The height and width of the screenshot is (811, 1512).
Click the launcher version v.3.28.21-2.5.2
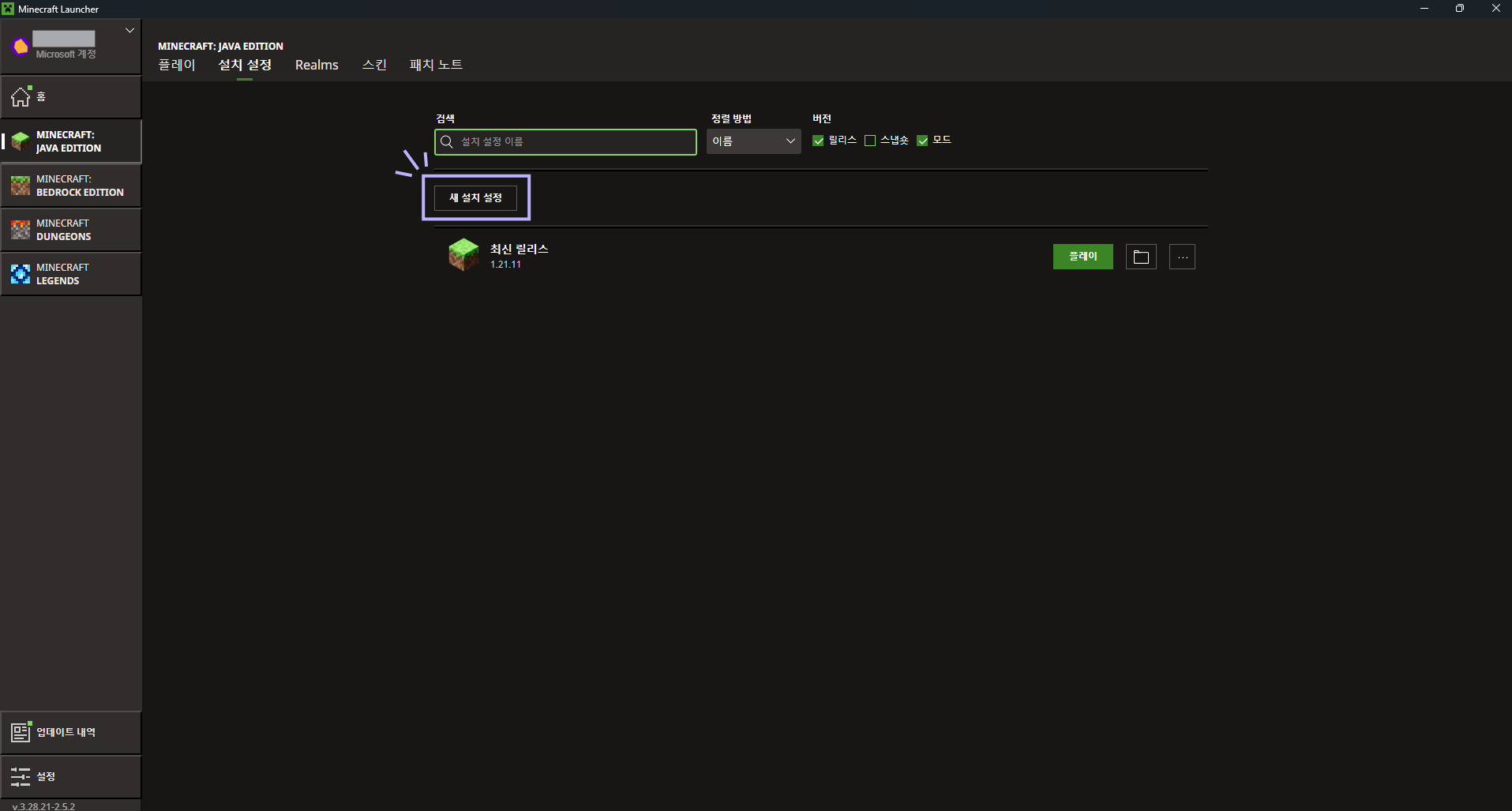(44, 806)
